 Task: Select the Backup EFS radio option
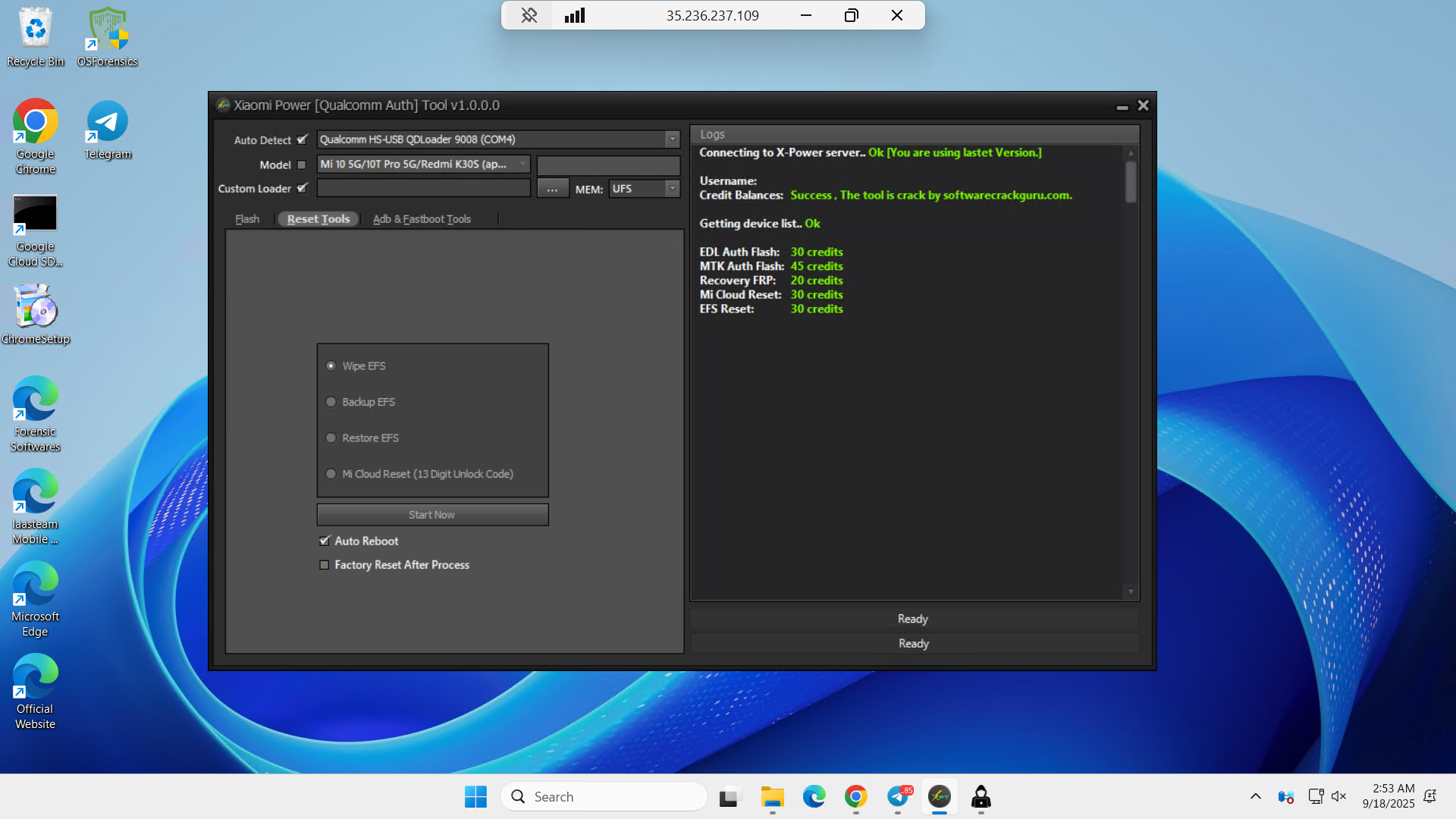(331, 402)
